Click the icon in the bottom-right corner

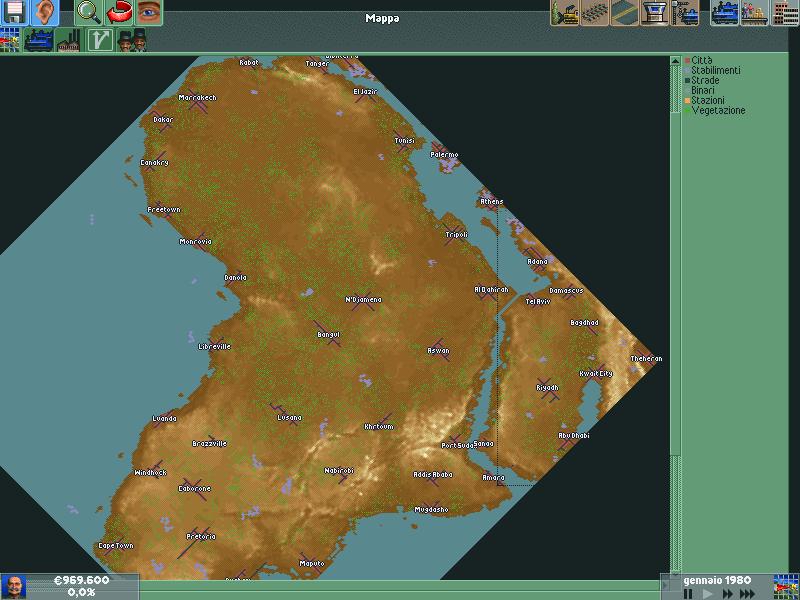tap(786, 587)
